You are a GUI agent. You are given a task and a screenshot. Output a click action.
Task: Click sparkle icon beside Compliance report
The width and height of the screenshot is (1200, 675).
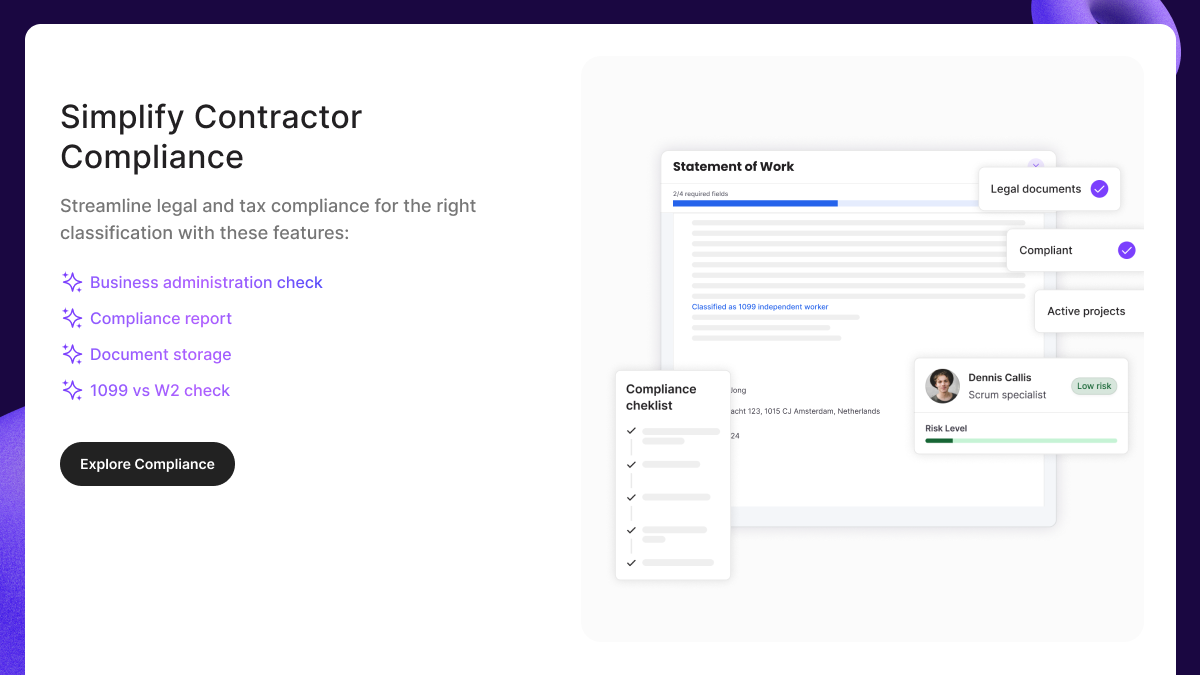(72, 318)
